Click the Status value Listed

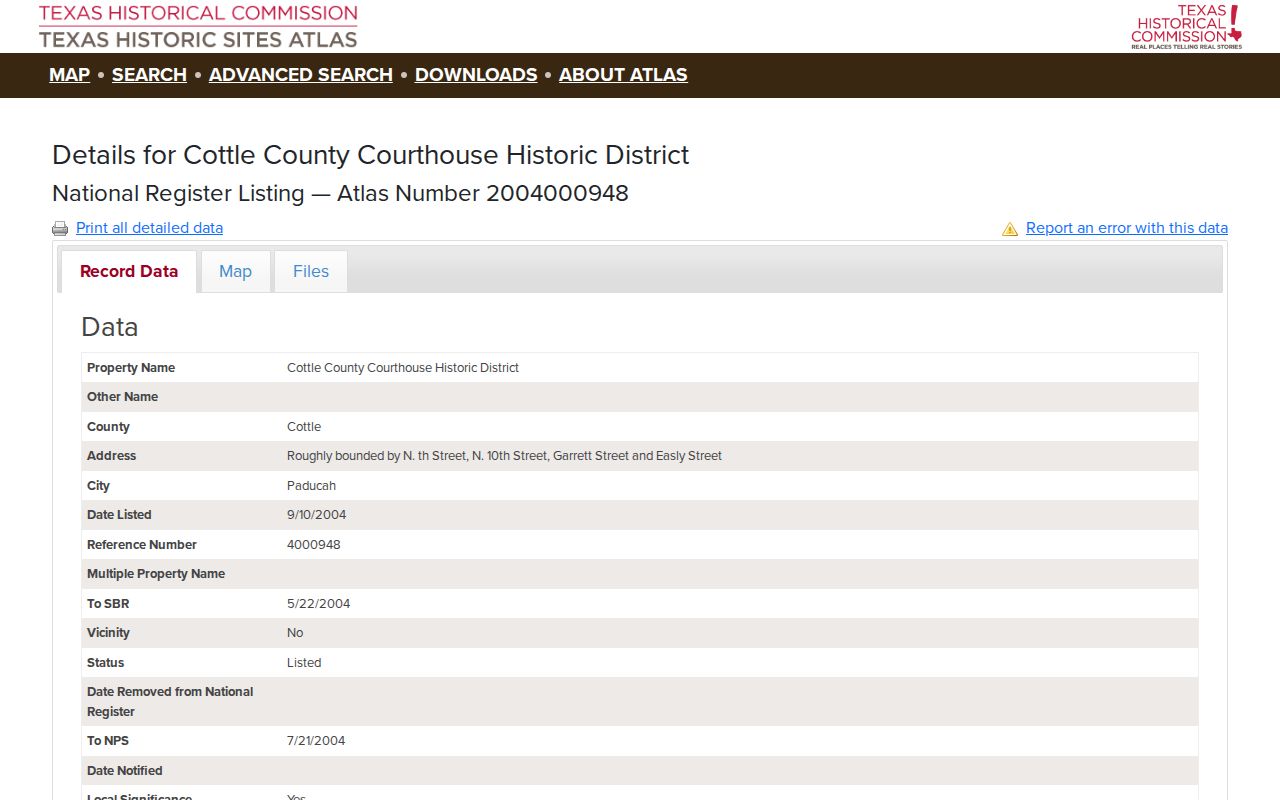304,663
